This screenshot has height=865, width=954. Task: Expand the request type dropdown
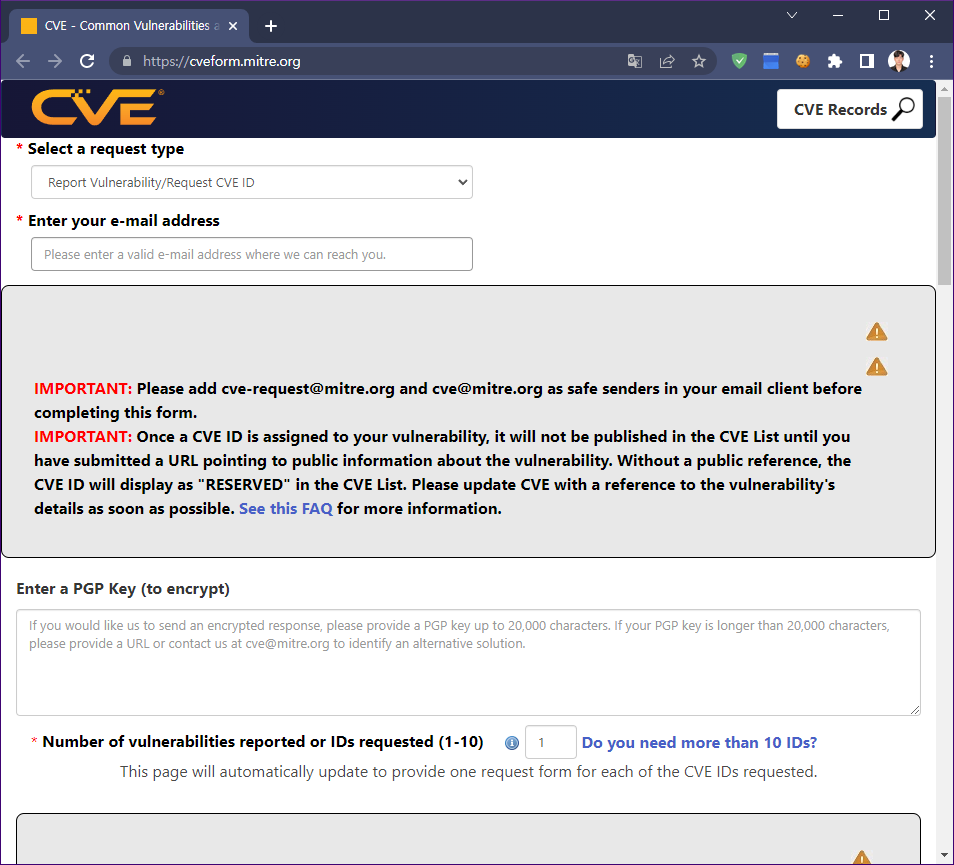252,182
